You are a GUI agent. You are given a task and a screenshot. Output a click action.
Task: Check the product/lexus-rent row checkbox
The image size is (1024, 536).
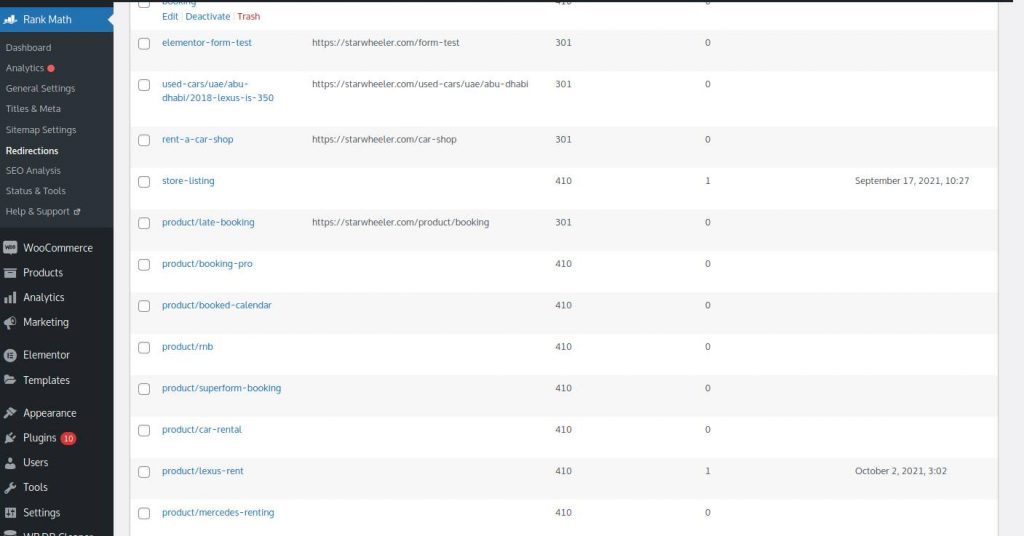(144, 472)
